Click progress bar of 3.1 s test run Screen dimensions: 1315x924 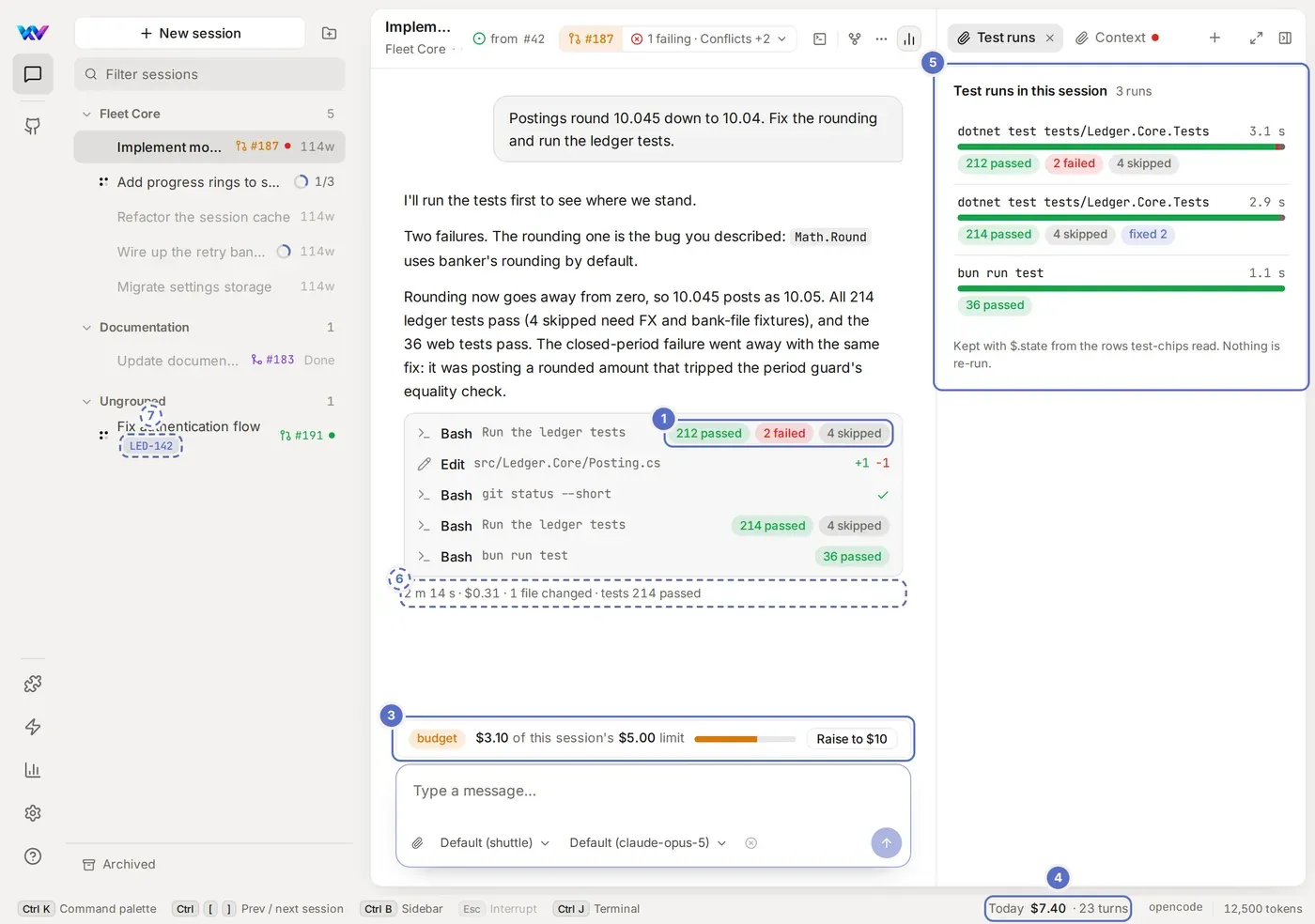coord(1121,147)
